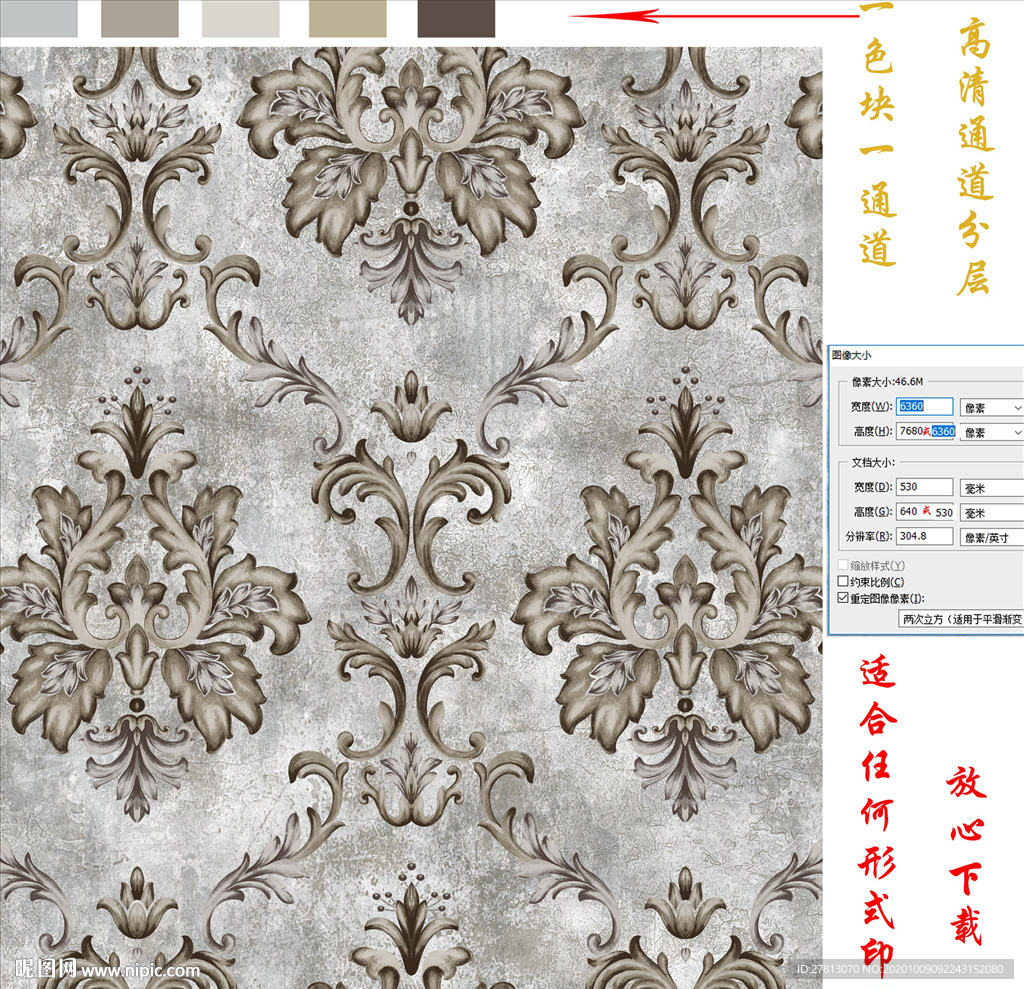The image size is (1024, 989).
Task: Click the 像素大小:46.6M group label
Action: [888, 381]
